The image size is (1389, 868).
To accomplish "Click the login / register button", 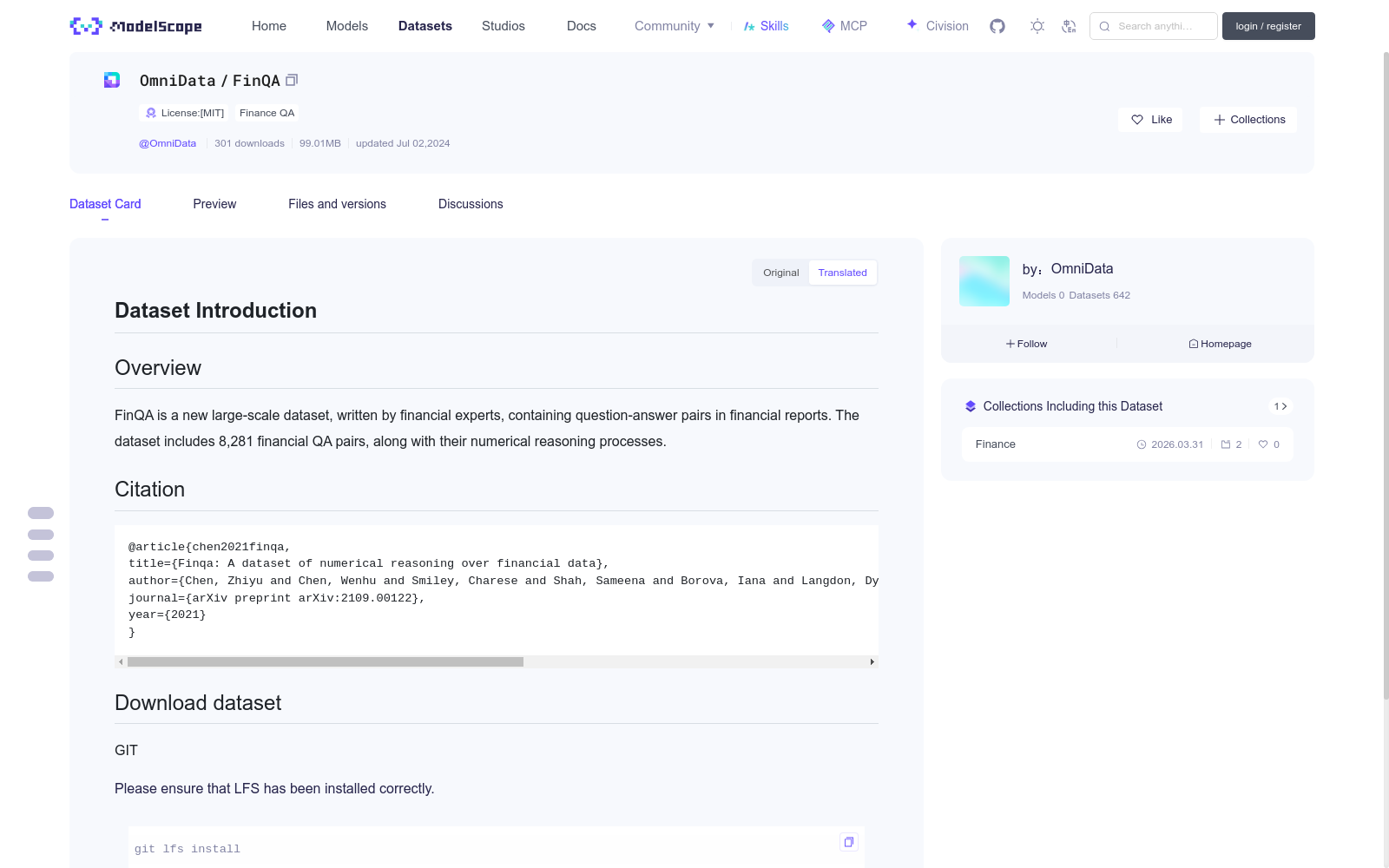I will click(x=1268, y=26).
